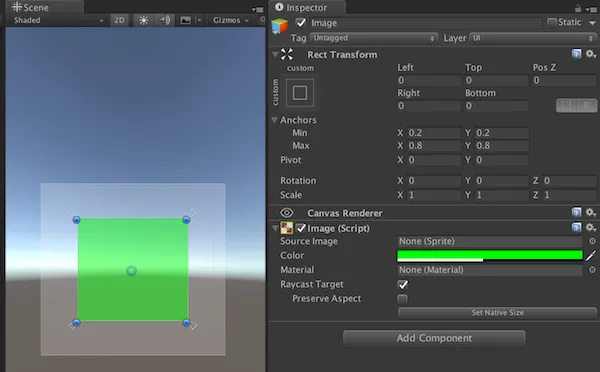Click the Scale Y field
The height and width of the screenshot is (372, 600).
tap(502, 195)
